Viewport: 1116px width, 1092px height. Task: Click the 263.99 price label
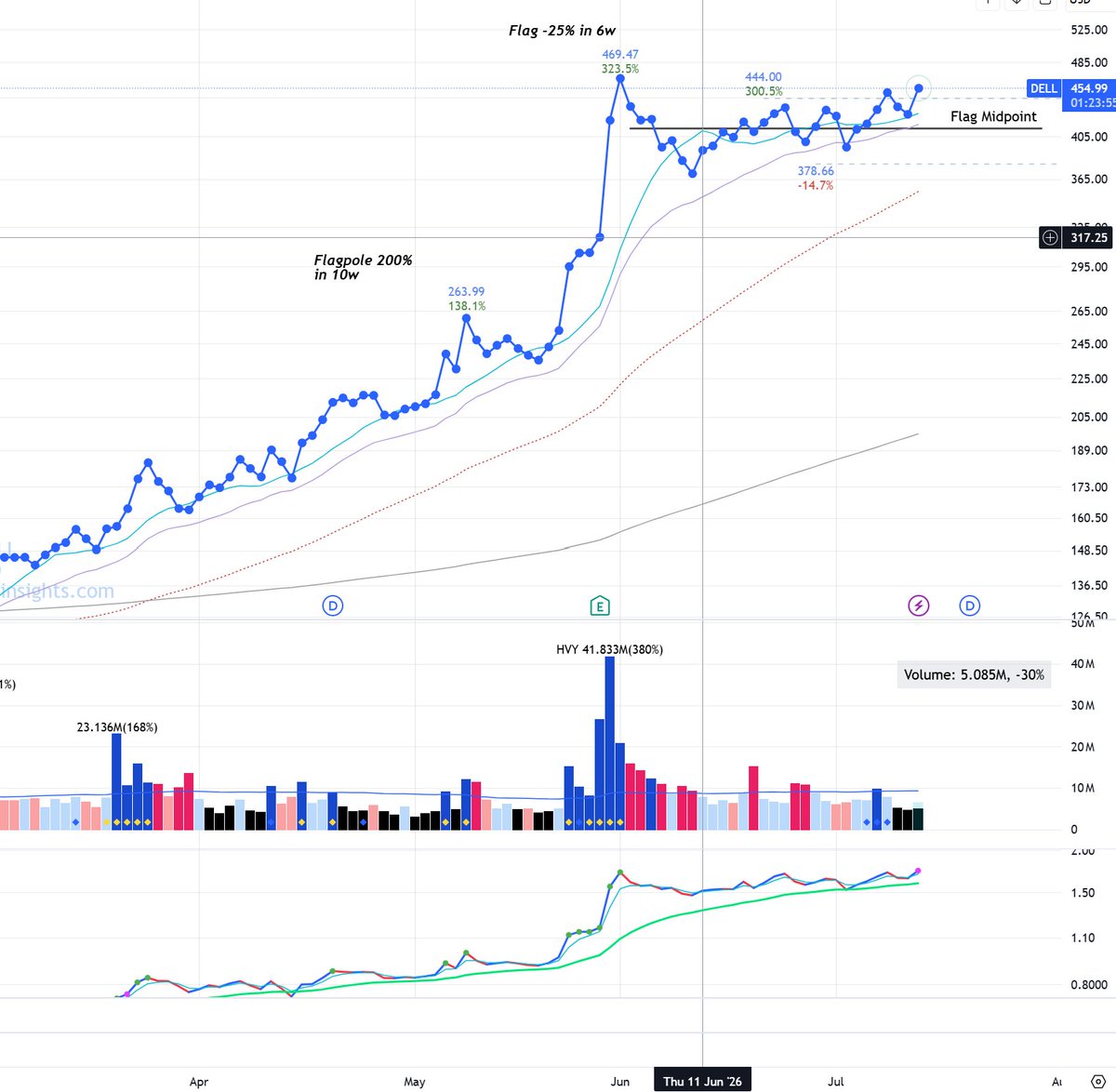466,291
